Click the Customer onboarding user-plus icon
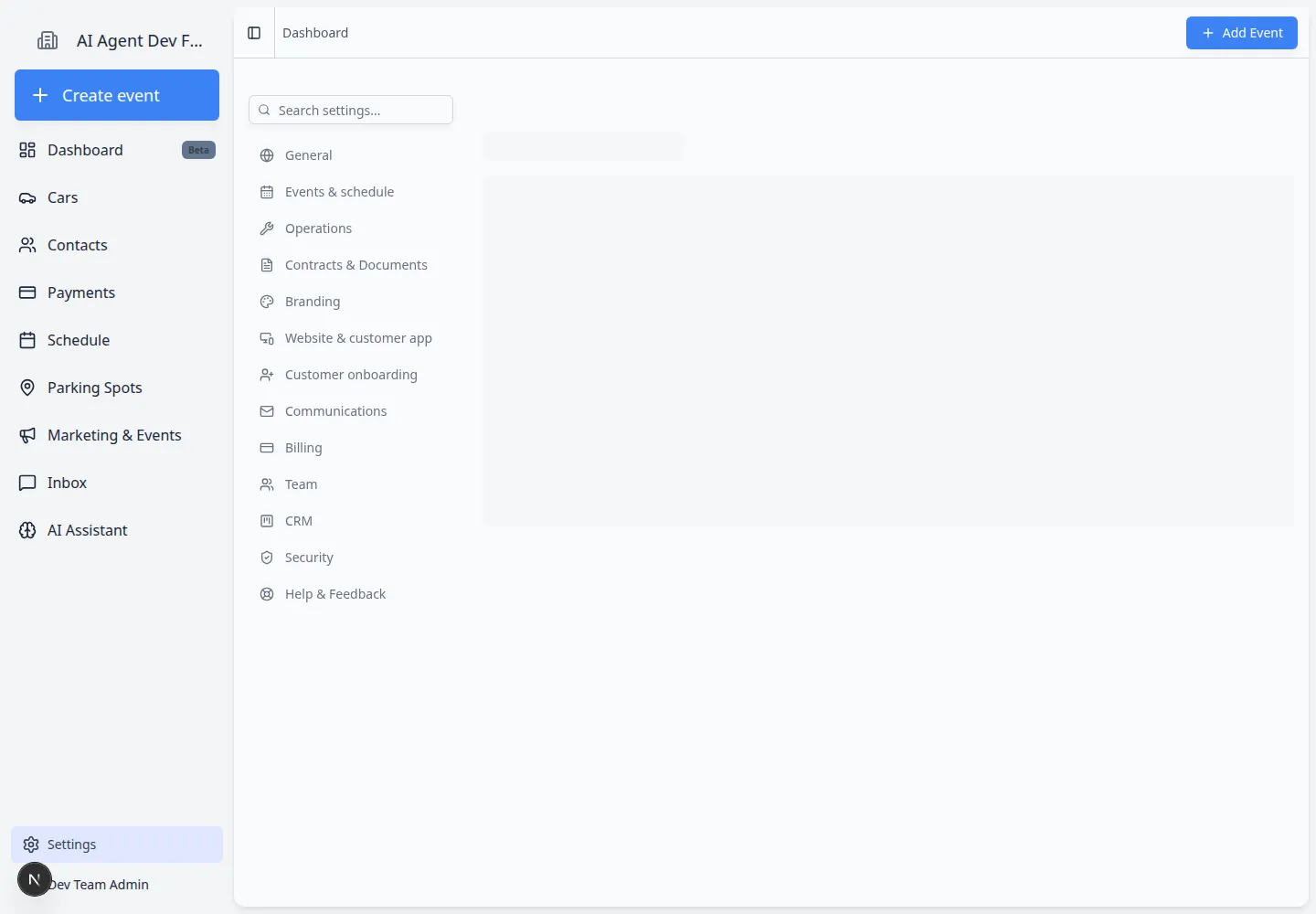 [x=267, y=375]
